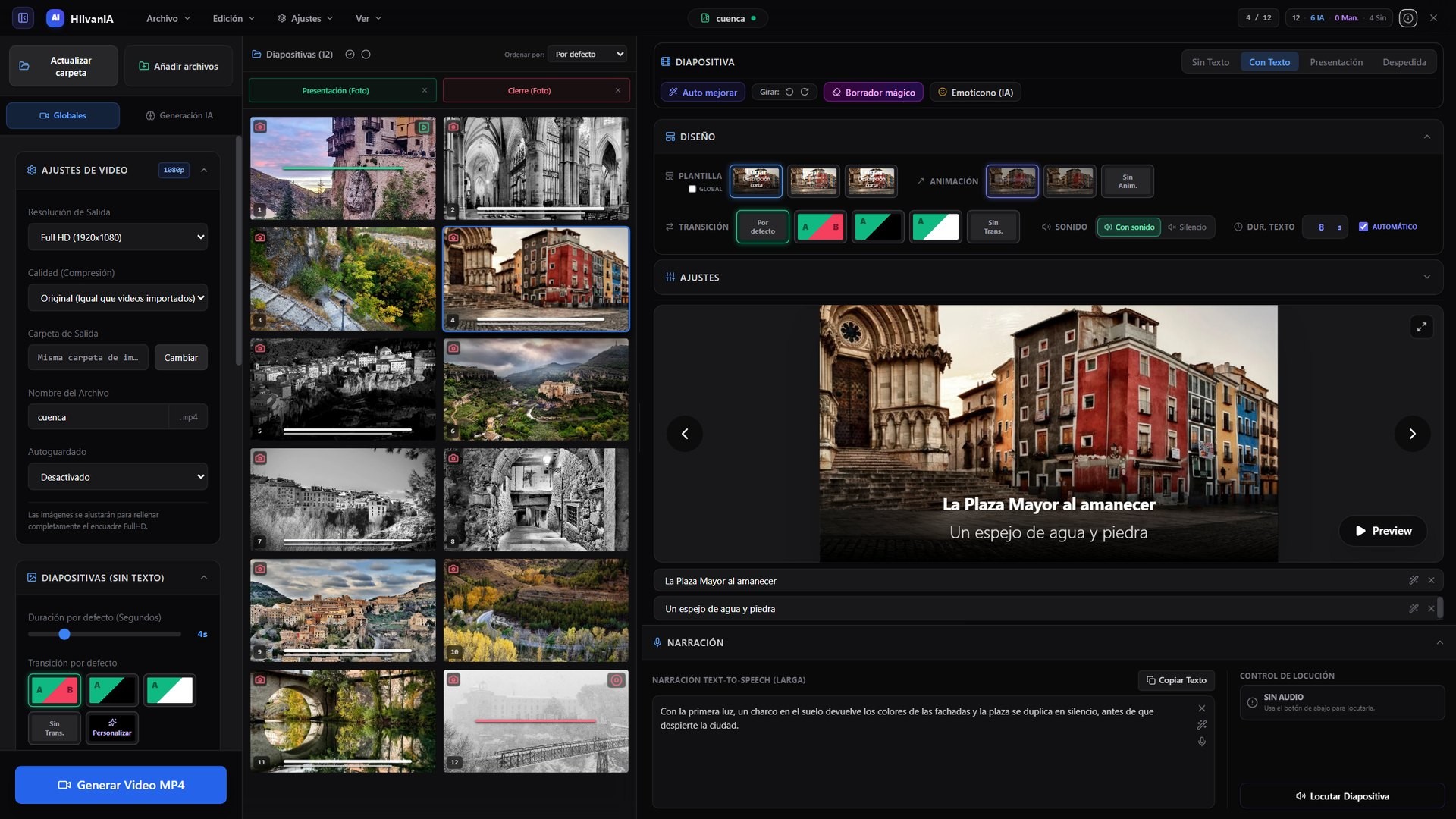Image resolution: width=1456 pixels, height=819 pixels.
Task: Click Generar Video MP4
Action: click(121, 785)
